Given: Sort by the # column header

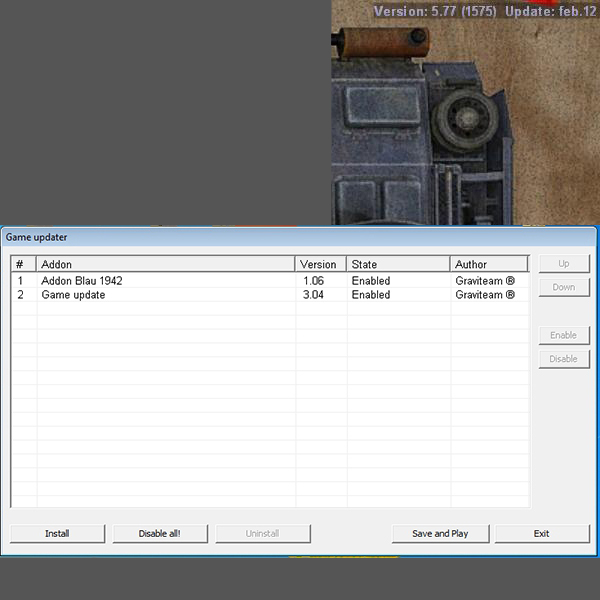Looking at the screenshot, I should click(24, 264).
